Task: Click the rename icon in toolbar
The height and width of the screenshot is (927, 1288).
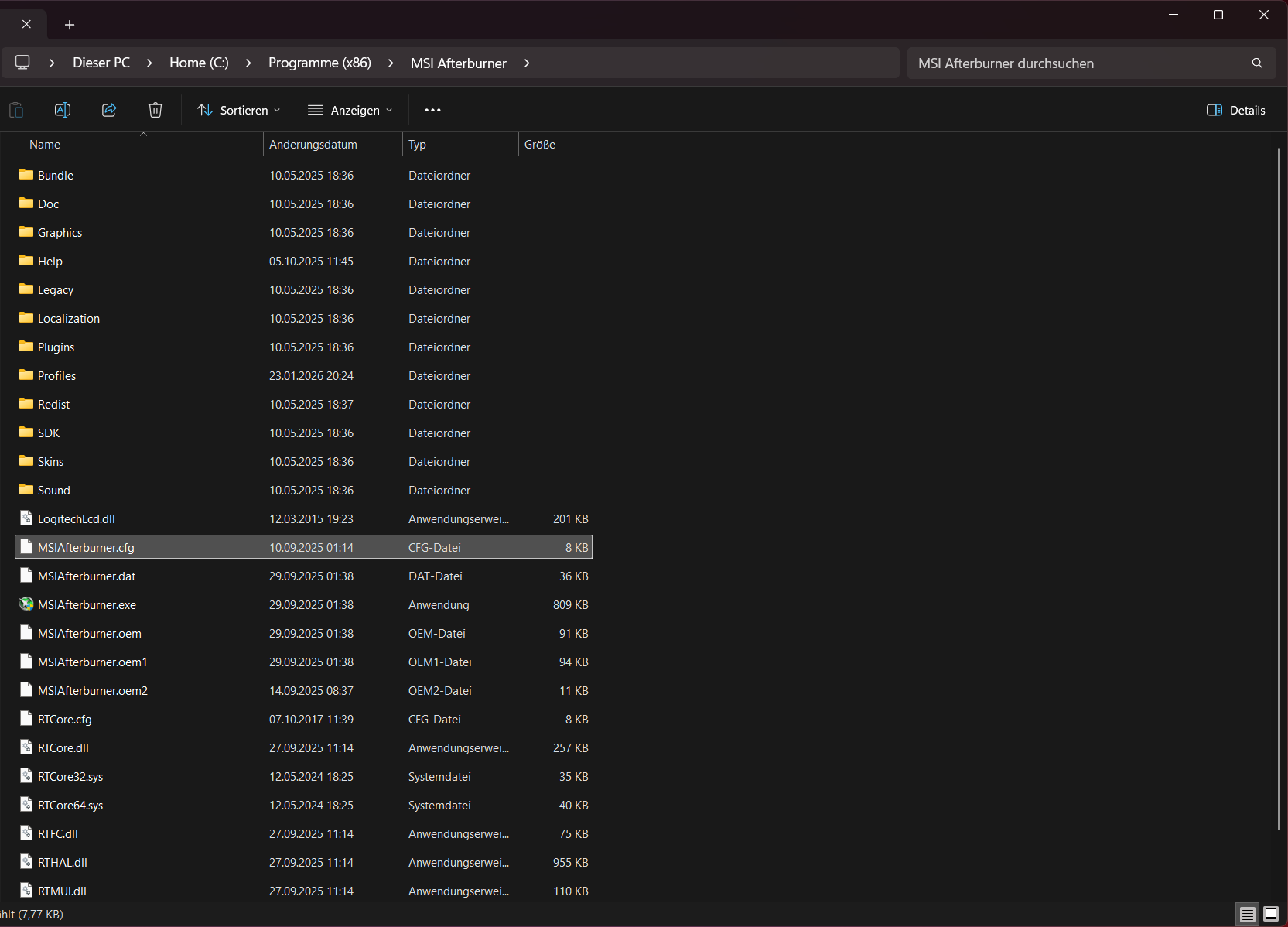Action: (x=63, y=110)
